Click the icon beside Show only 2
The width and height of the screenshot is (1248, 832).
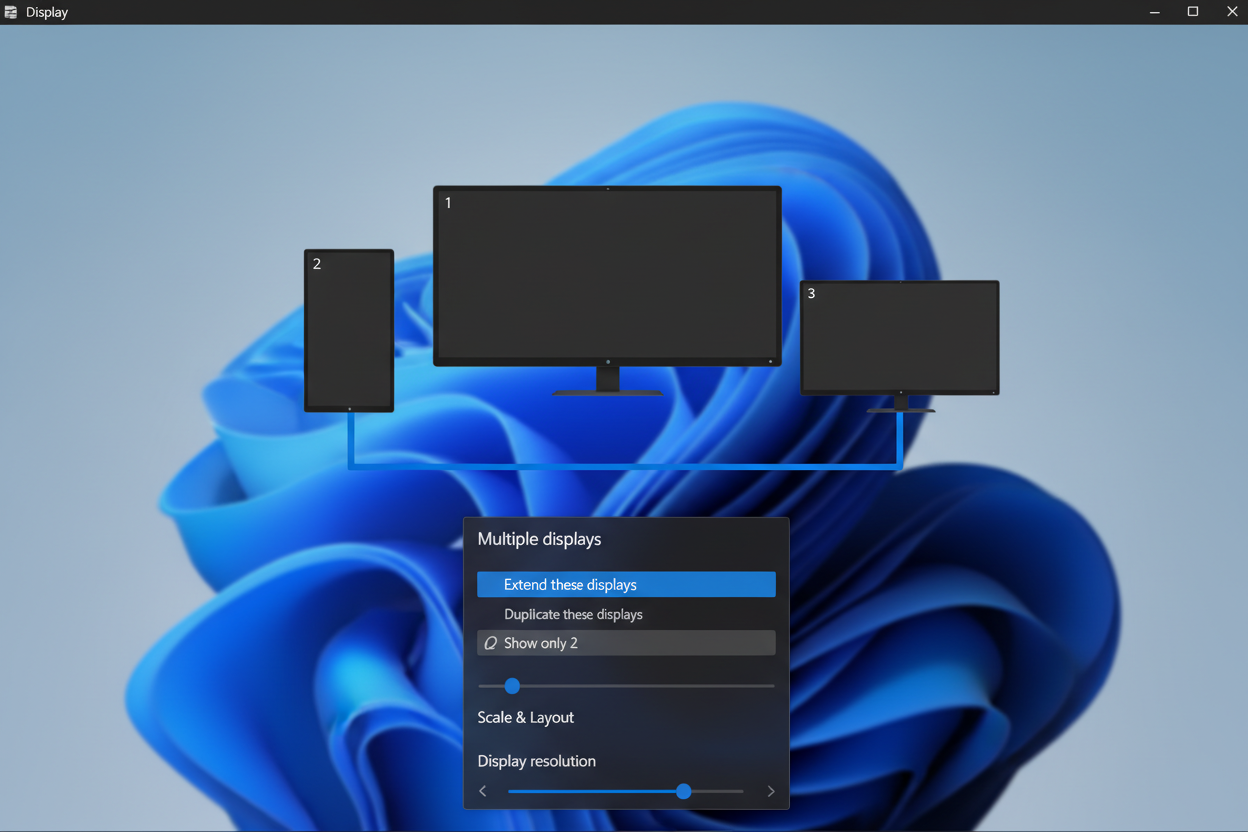[490, 643]
